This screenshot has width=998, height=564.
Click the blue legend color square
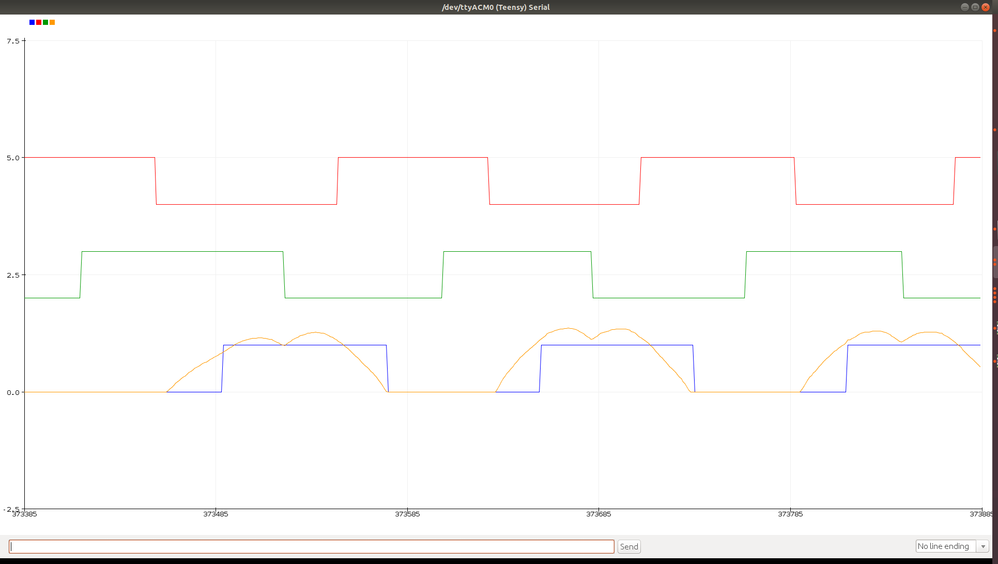point(32,22)
